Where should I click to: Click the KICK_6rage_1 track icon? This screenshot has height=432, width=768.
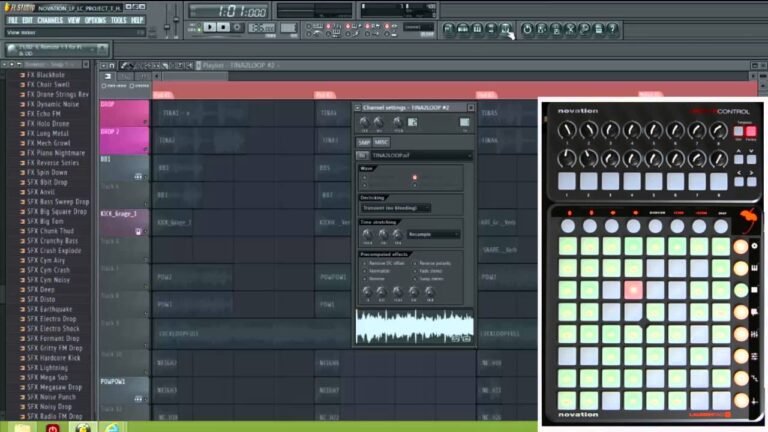click(x=138, y=231)
